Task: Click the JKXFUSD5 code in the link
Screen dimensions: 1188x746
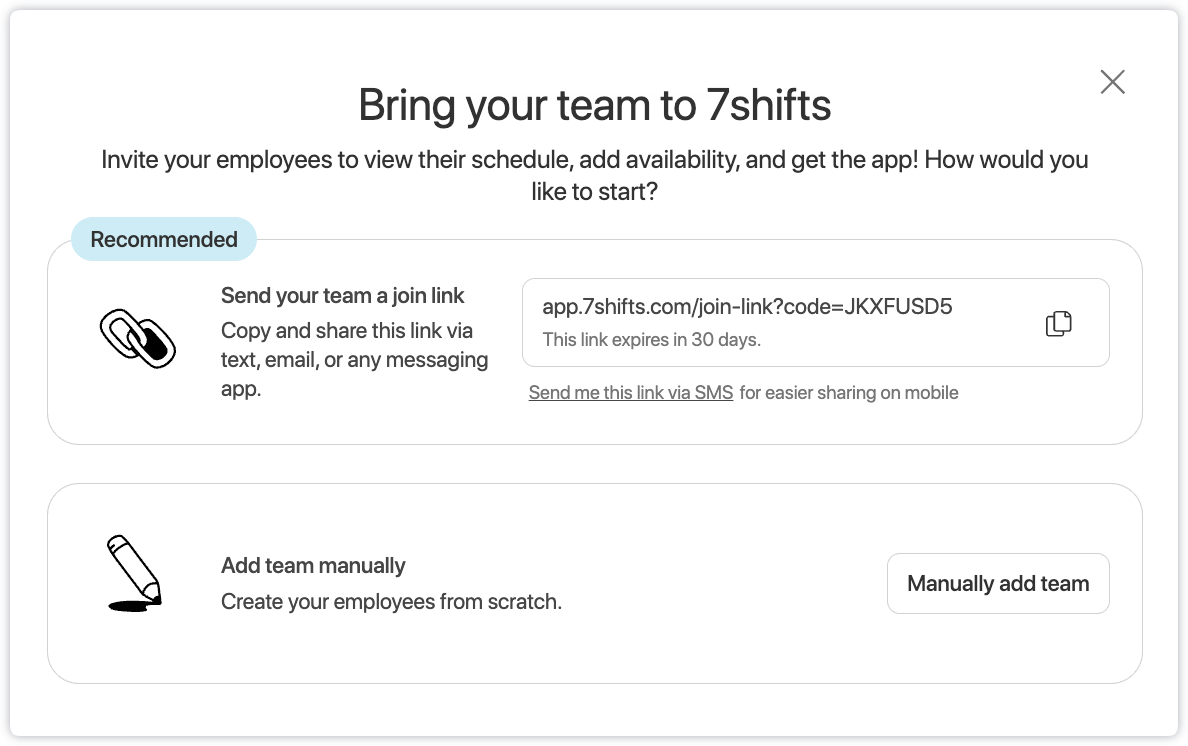Action: point(898,307)
